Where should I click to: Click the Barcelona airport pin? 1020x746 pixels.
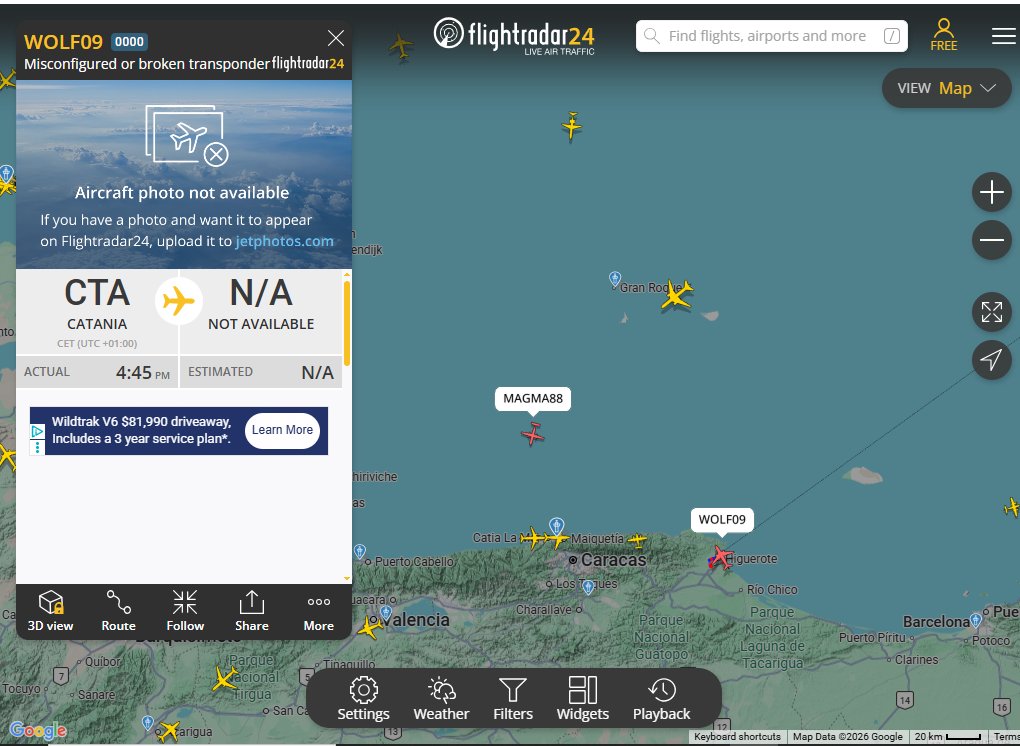pyautogui.click(x=975, y=620)
